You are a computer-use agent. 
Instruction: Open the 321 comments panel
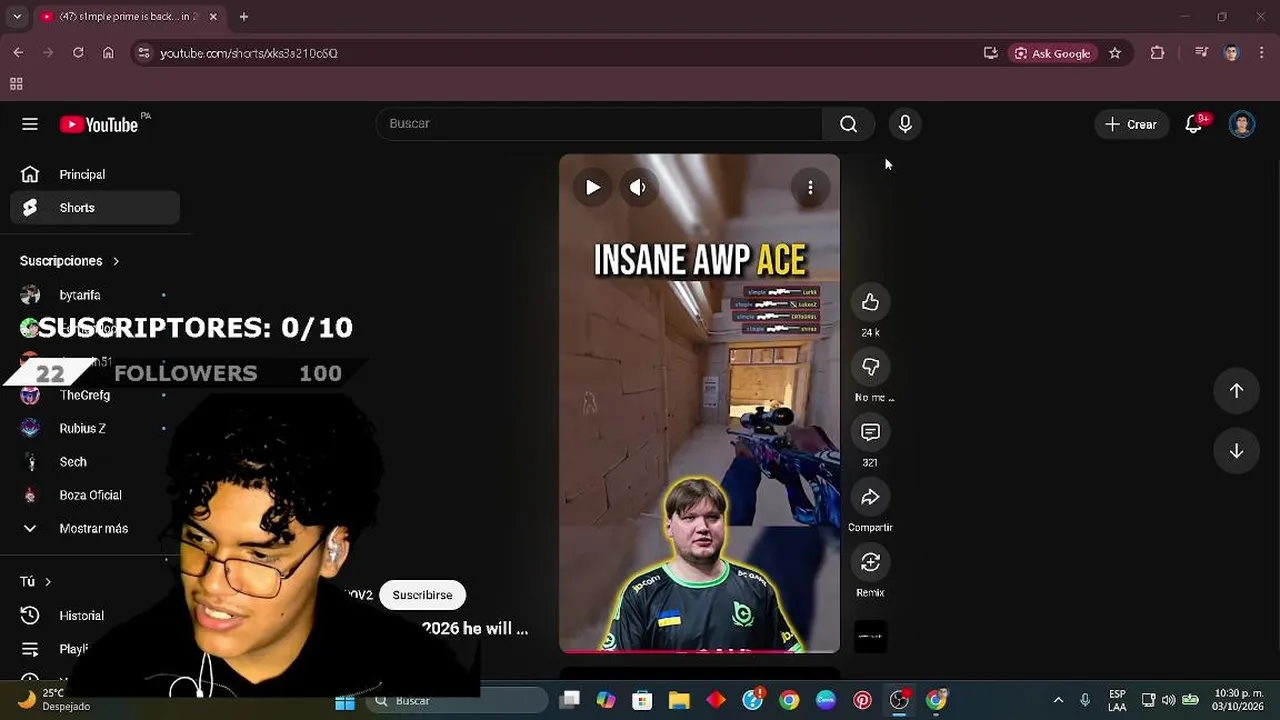pos(870,432)
